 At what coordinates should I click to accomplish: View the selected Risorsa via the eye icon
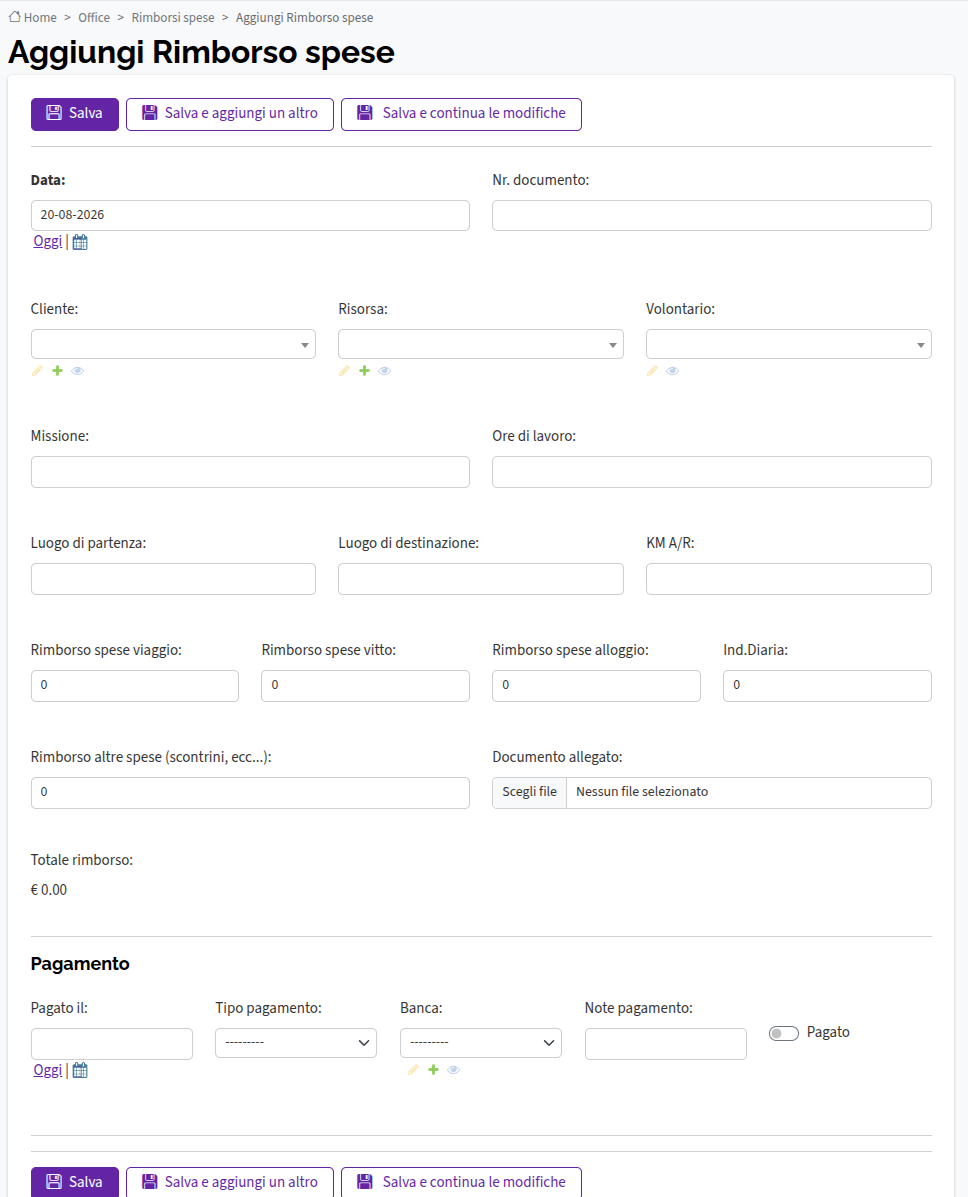tap(384, 371)
